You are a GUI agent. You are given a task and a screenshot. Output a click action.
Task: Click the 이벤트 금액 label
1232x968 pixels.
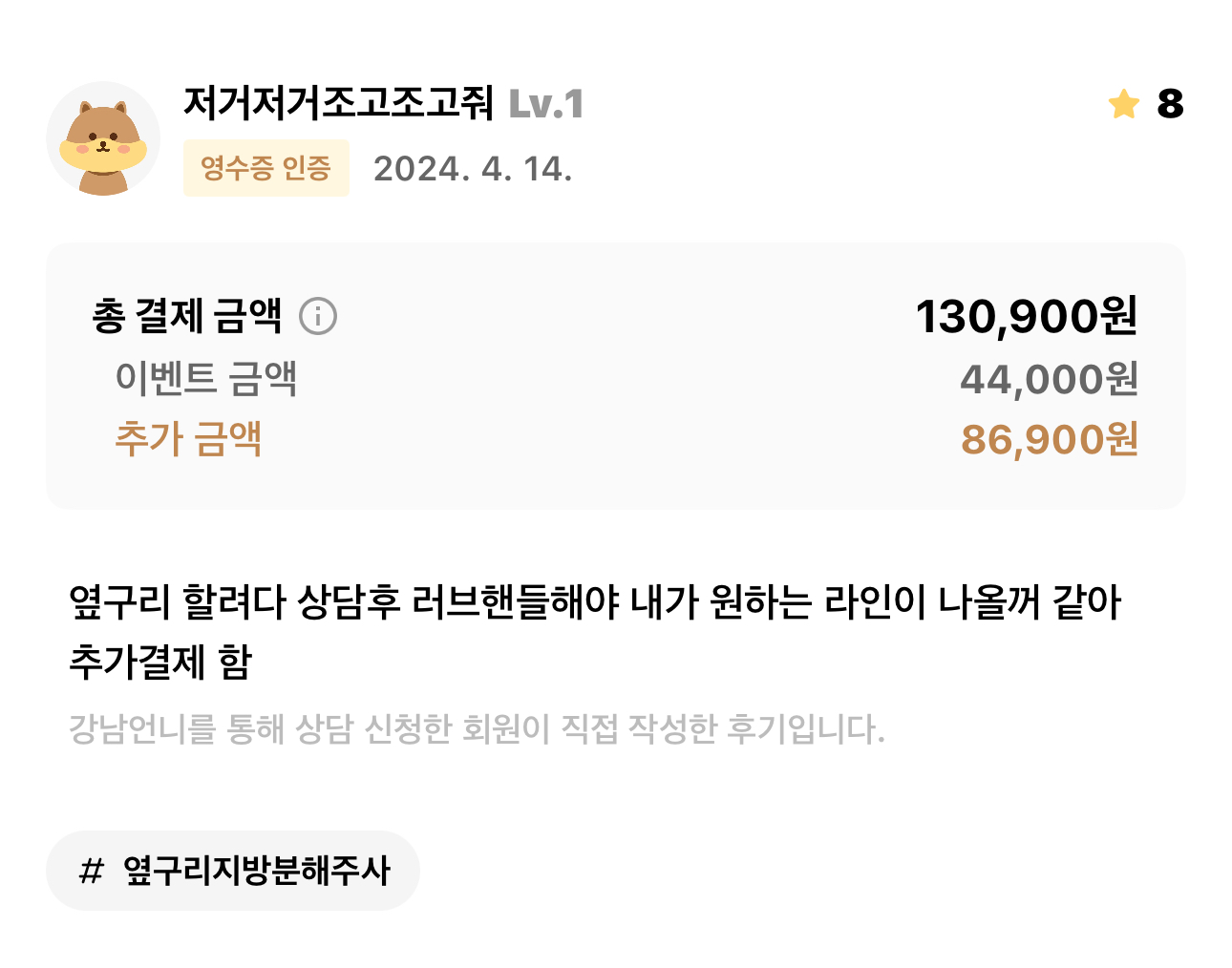206,378
